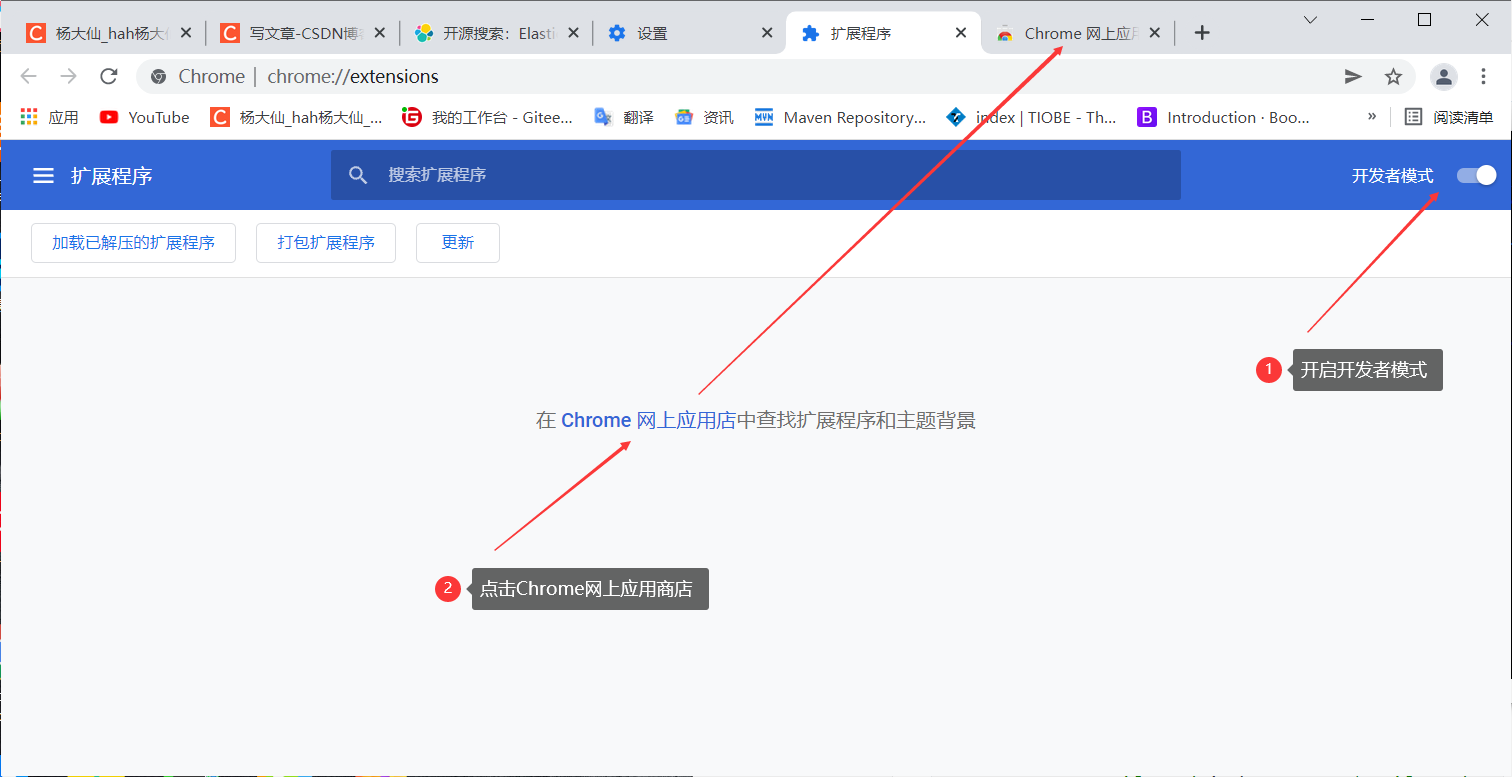Open the 我的工作台 - Gitee bookmark

pos(488,117)
